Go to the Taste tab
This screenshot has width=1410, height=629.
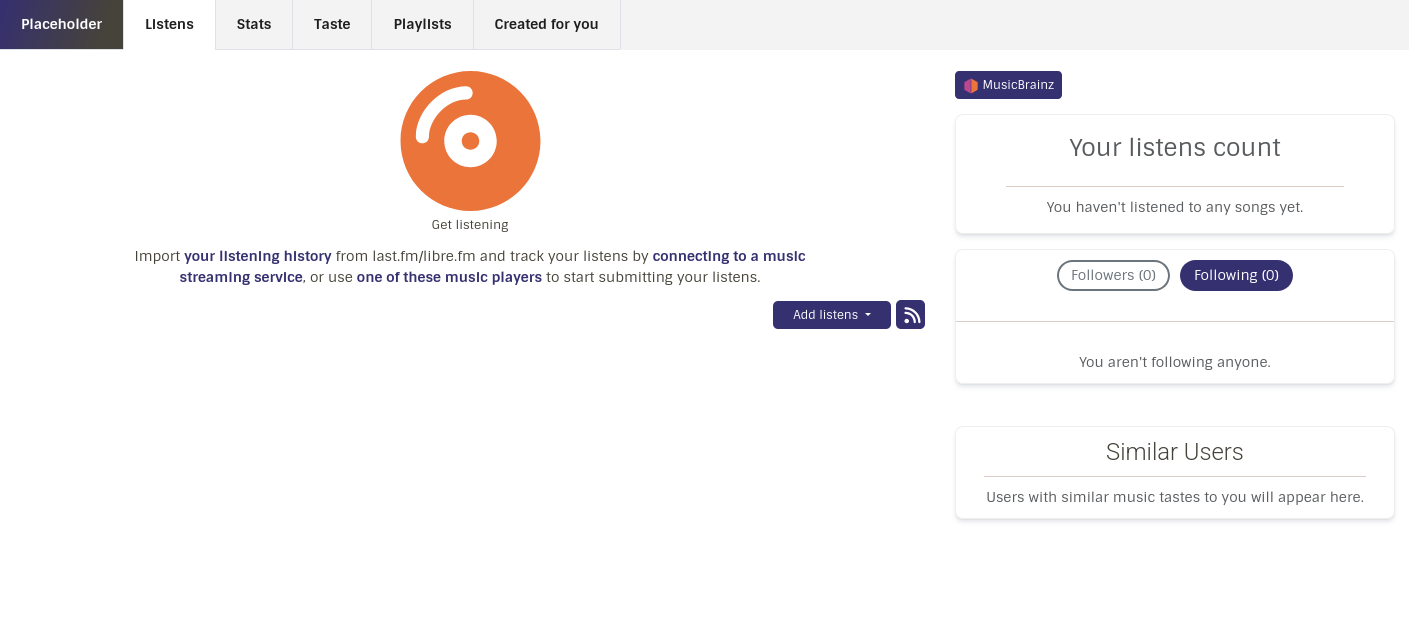coord(332,24)
